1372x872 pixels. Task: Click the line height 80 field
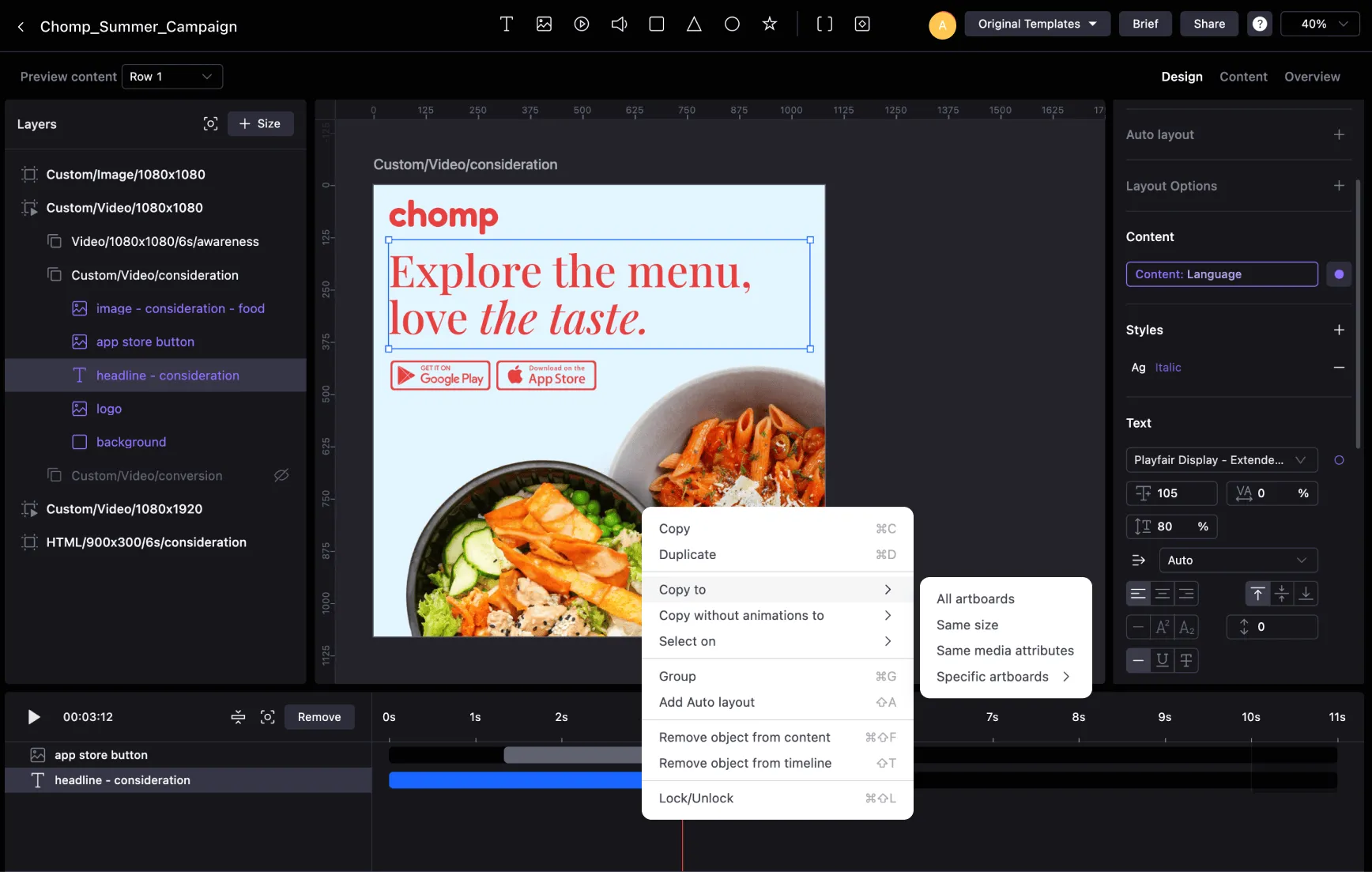[x=1171, y=527]
